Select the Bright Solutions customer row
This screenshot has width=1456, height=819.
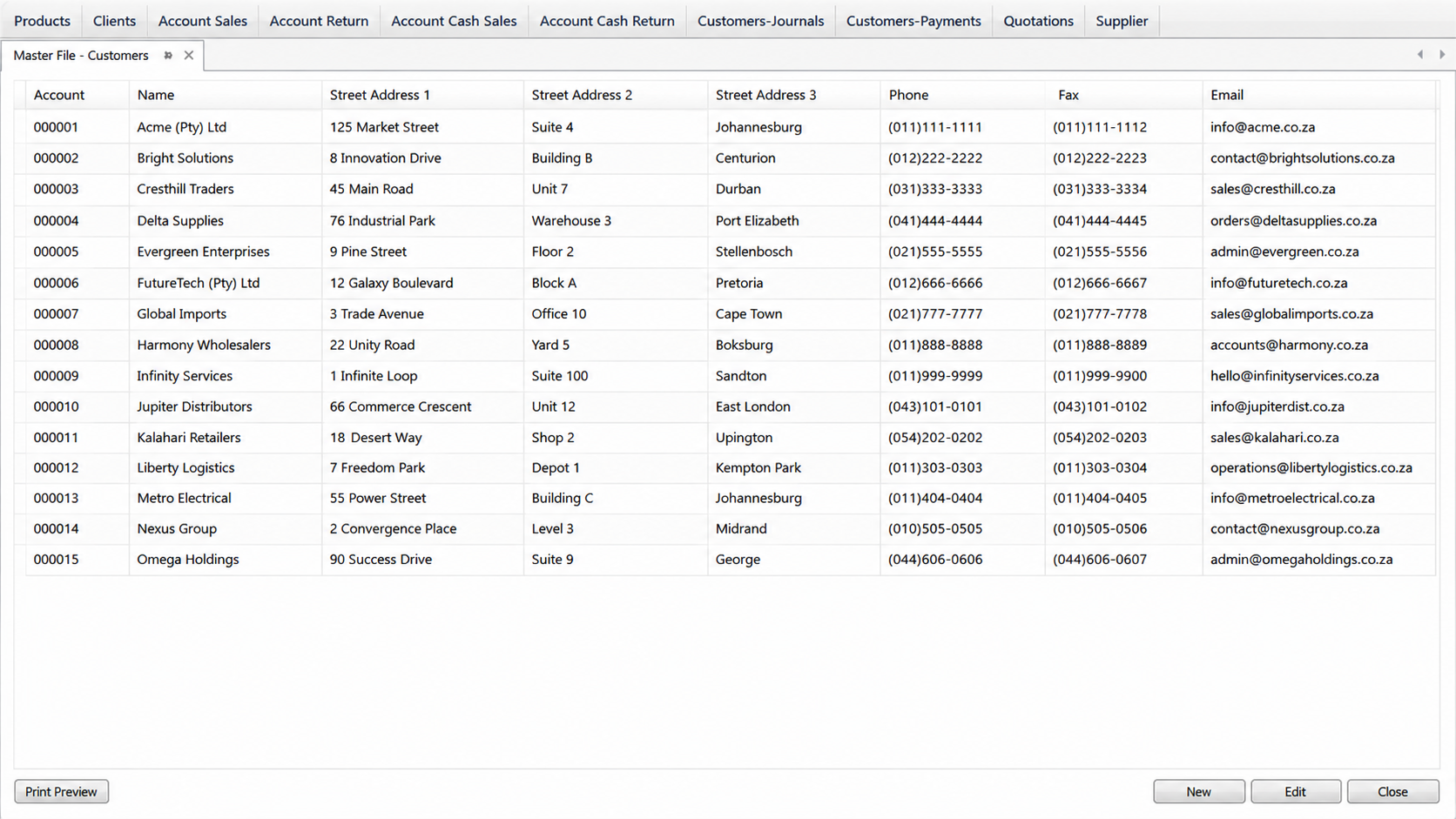click(731, 158)
